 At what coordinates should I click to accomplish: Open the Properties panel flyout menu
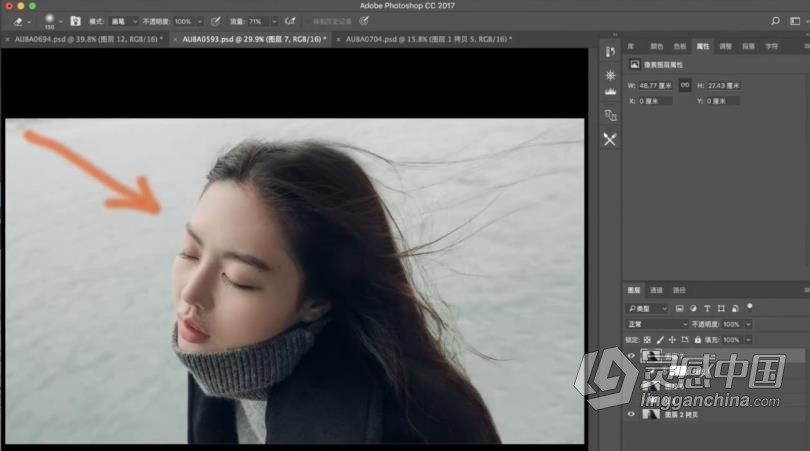point(806,46)
